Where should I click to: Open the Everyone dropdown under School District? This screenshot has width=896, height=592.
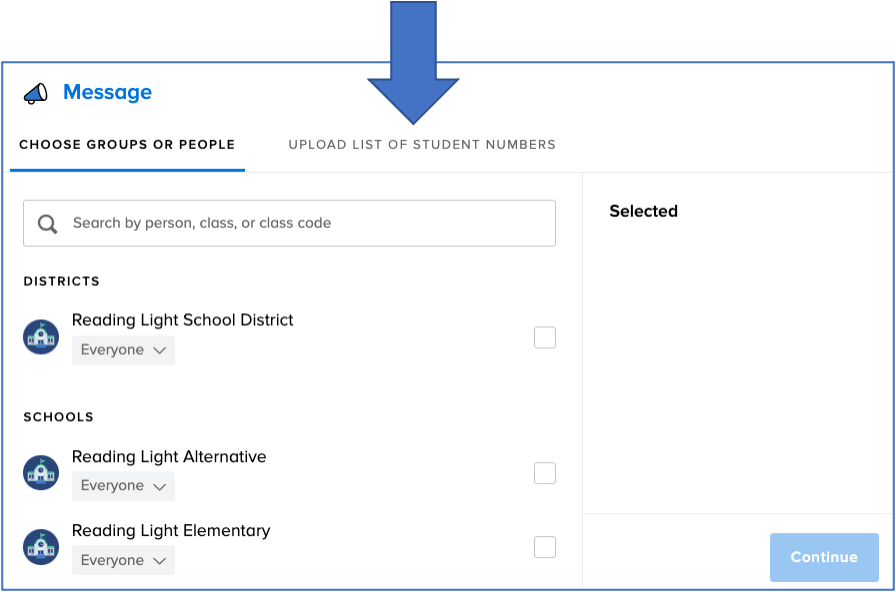tap(123, 350)
